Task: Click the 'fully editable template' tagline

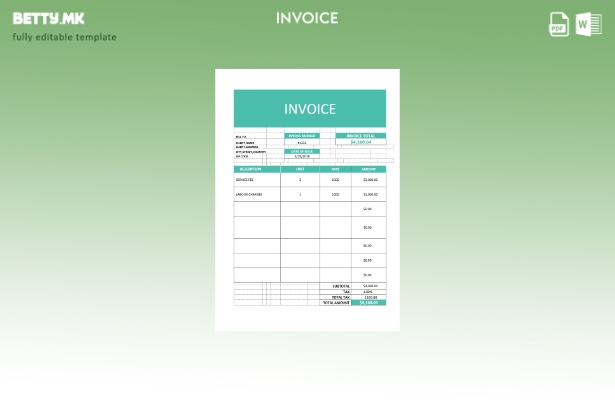Action: tap(64, 38)
